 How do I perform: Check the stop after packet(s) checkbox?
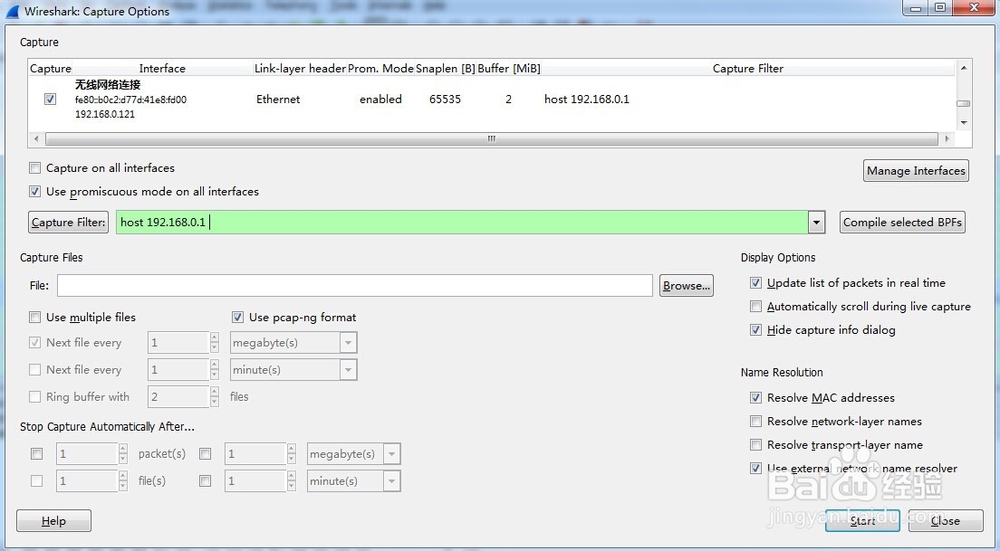[x=37, y=454]
